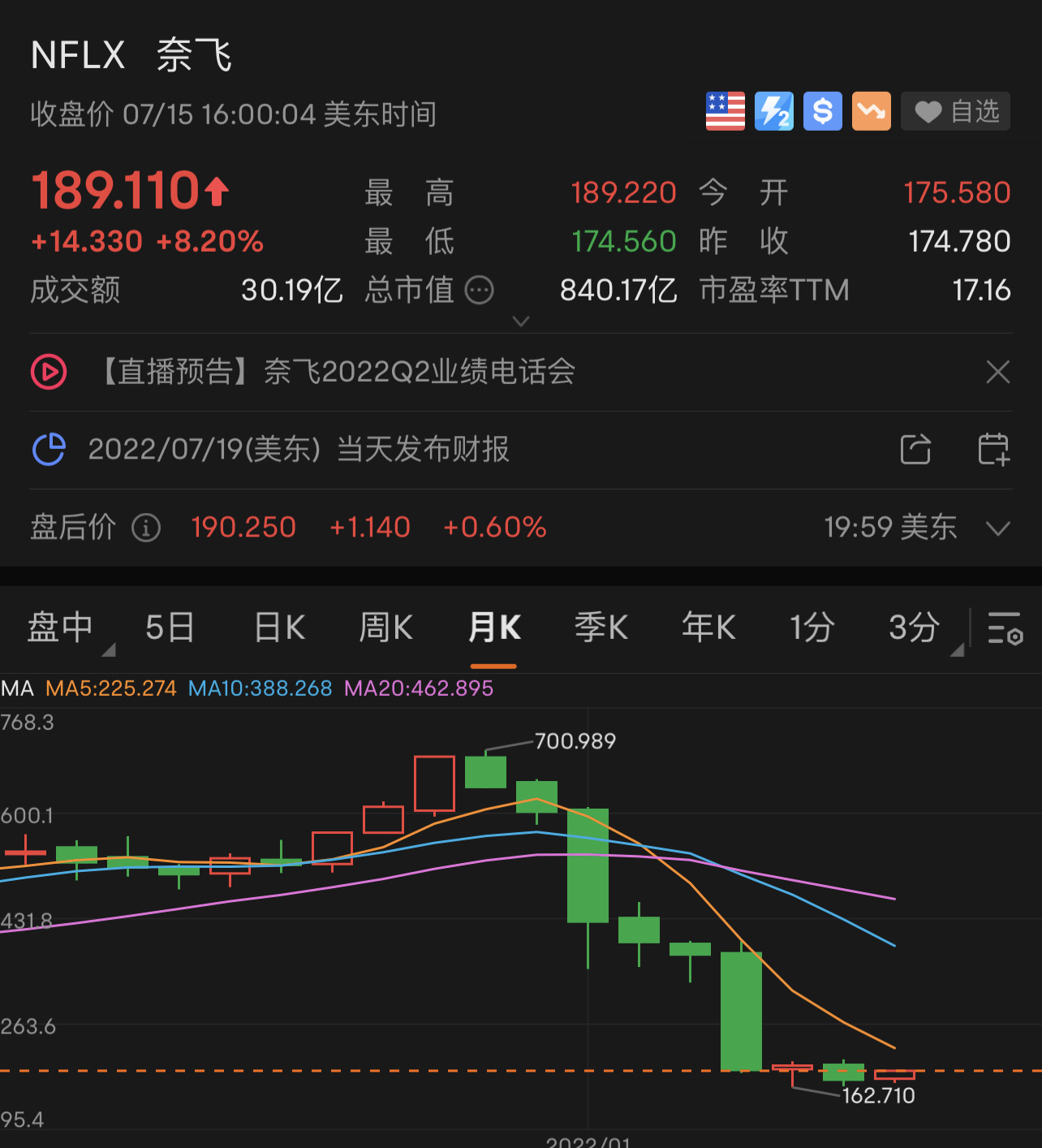Image resolution: width=1042 pixels, height=1148 pixels.
Task: Tap the 最高 value 189.220
Action: click(623, 193)
